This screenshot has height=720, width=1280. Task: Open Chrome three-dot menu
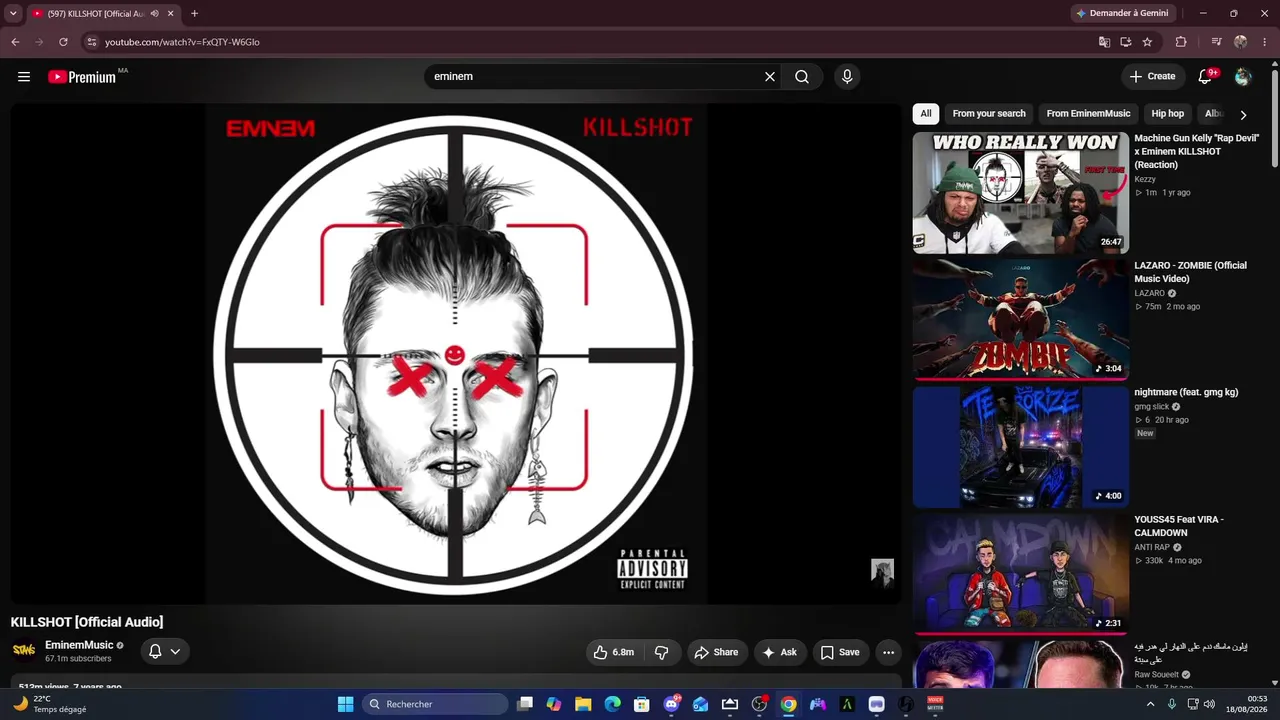(1265, 42)
